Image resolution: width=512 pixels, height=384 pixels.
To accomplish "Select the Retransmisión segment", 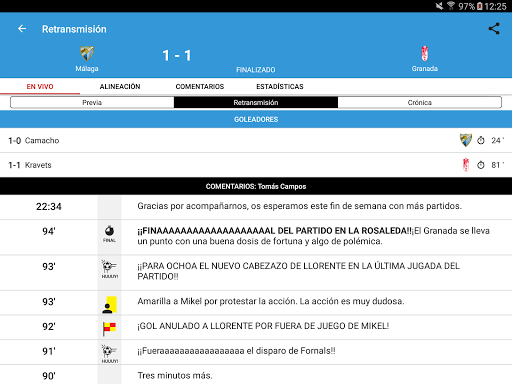I will click(256, 102).
